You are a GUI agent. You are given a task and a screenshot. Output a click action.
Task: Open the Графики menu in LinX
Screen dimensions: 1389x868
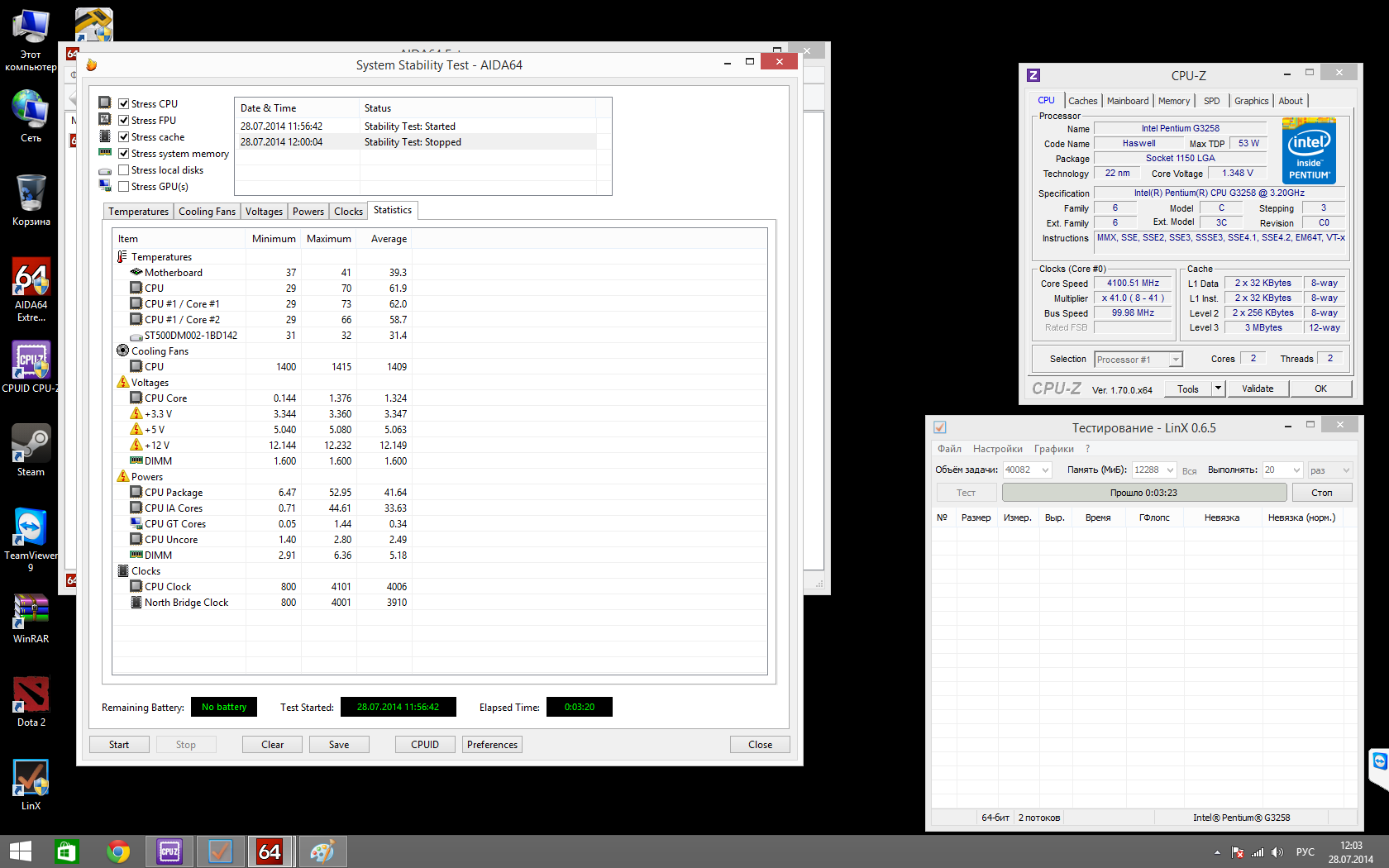(1054, 449)
